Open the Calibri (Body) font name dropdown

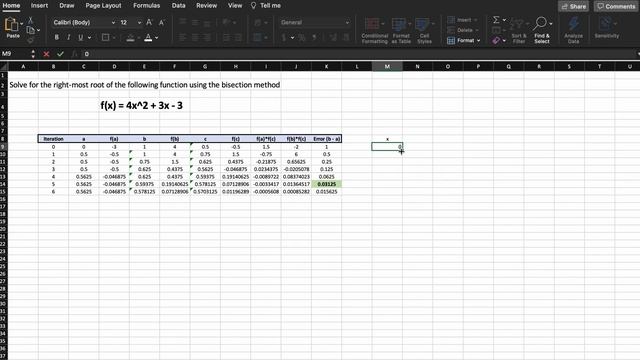coord(113,22)
